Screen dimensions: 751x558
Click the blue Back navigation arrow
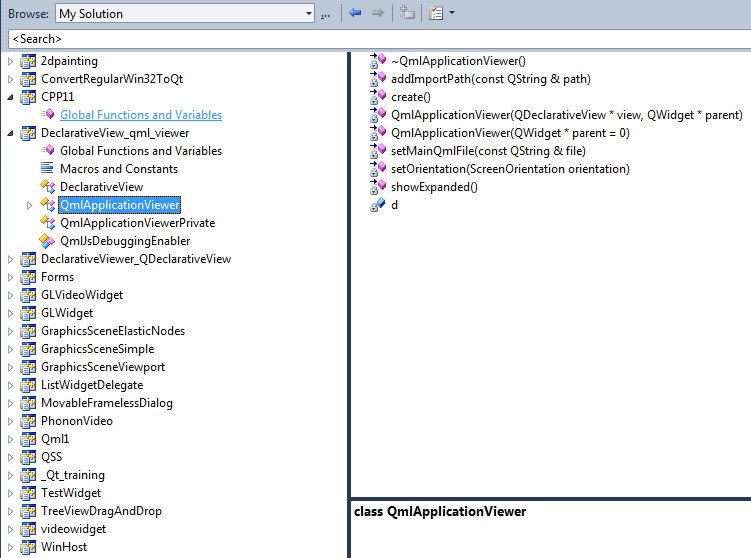355,14
